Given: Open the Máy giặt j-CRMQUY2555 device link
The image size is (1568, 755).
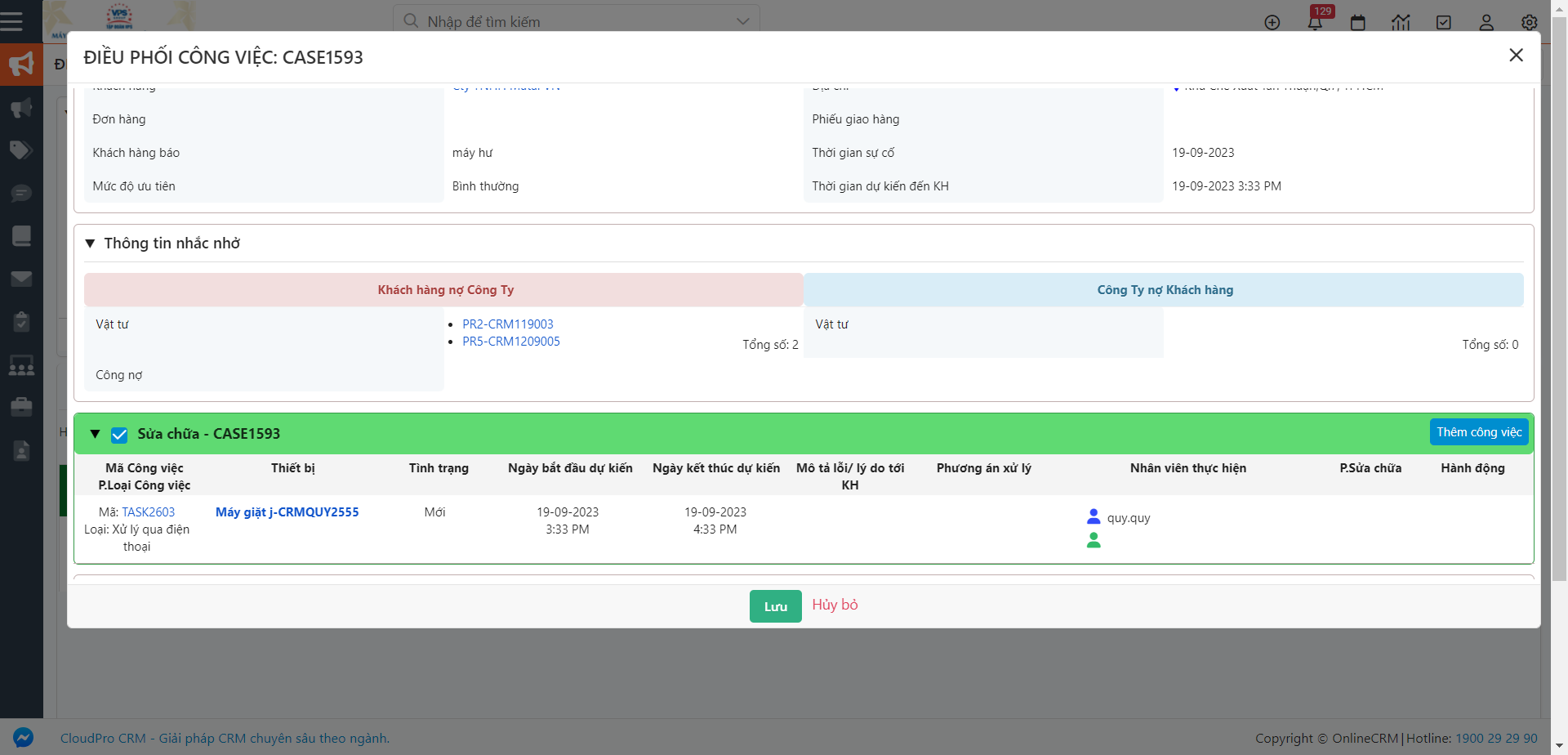Looking at the screenshot, I should point(287,512).
